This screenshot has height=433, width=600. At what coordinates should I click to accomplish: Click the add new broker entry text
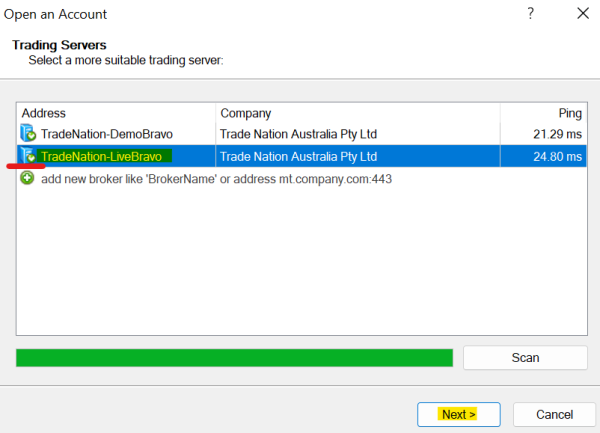[216, 179]
